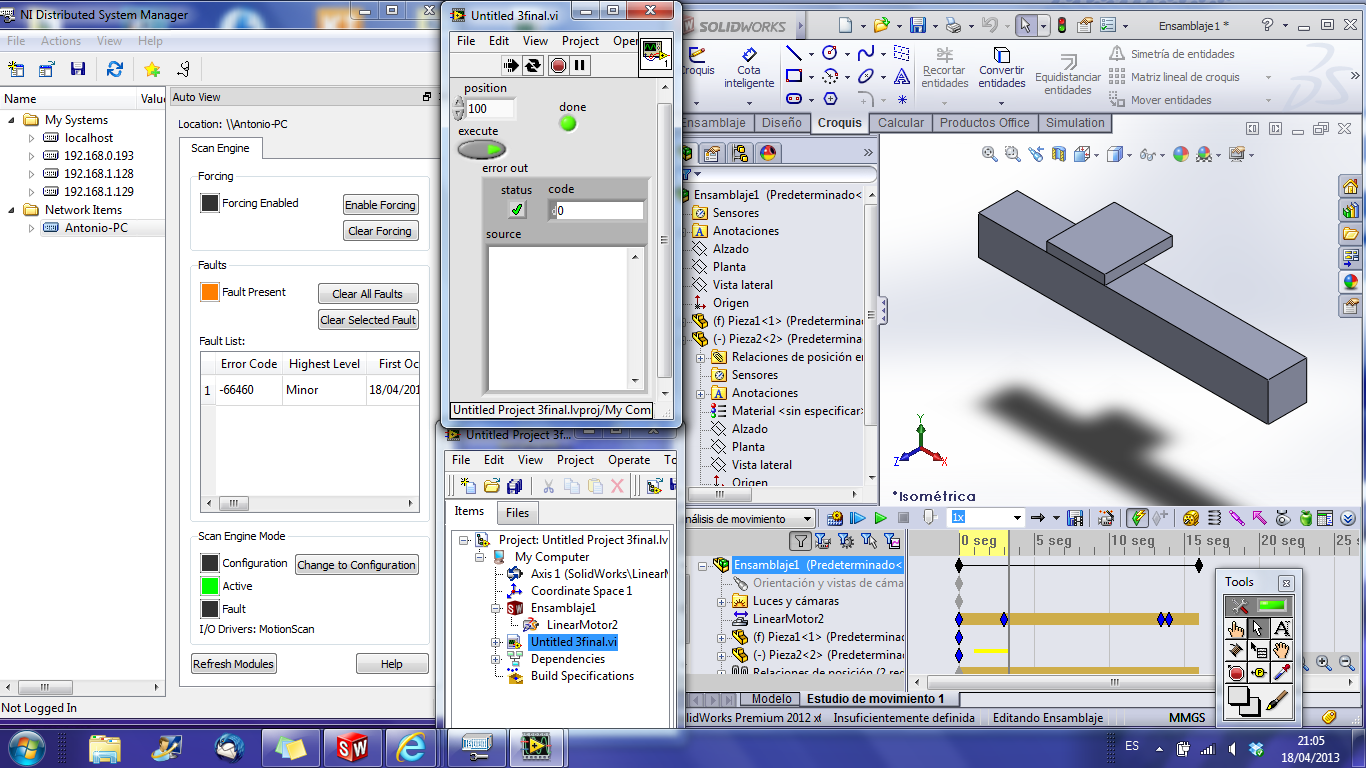Select the Ellipse sketch tool
The width and height of the screenshot is (1366, 768).
pos(866,76)
